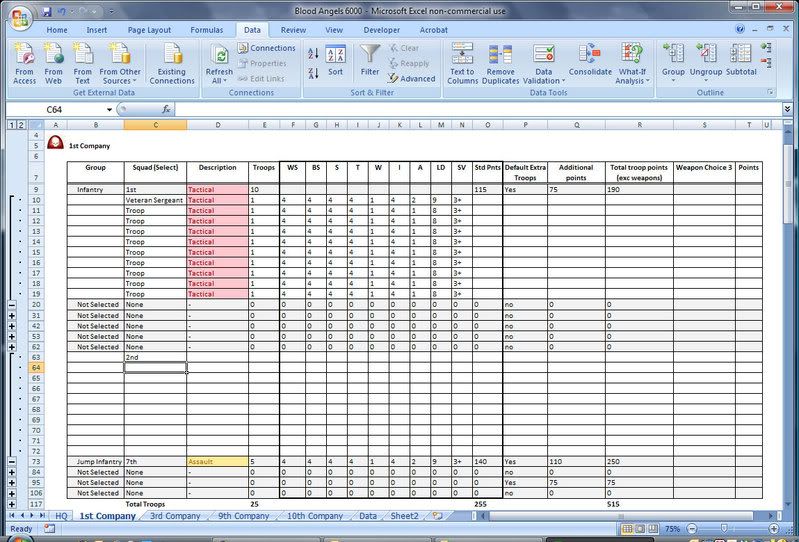
Task: Collapse outline group at row 20
Action: click(12, 305)
